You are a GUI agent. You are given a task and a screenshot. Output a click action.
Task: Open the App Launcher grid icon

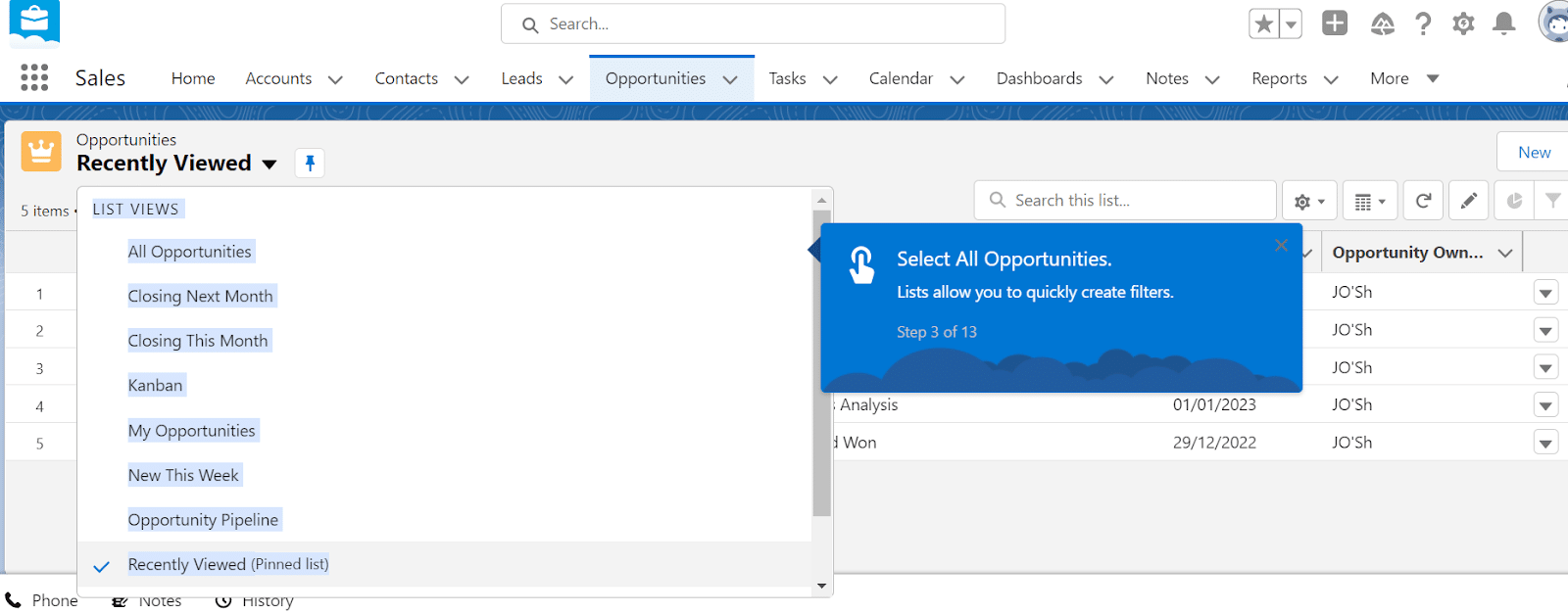coord(34,77)
